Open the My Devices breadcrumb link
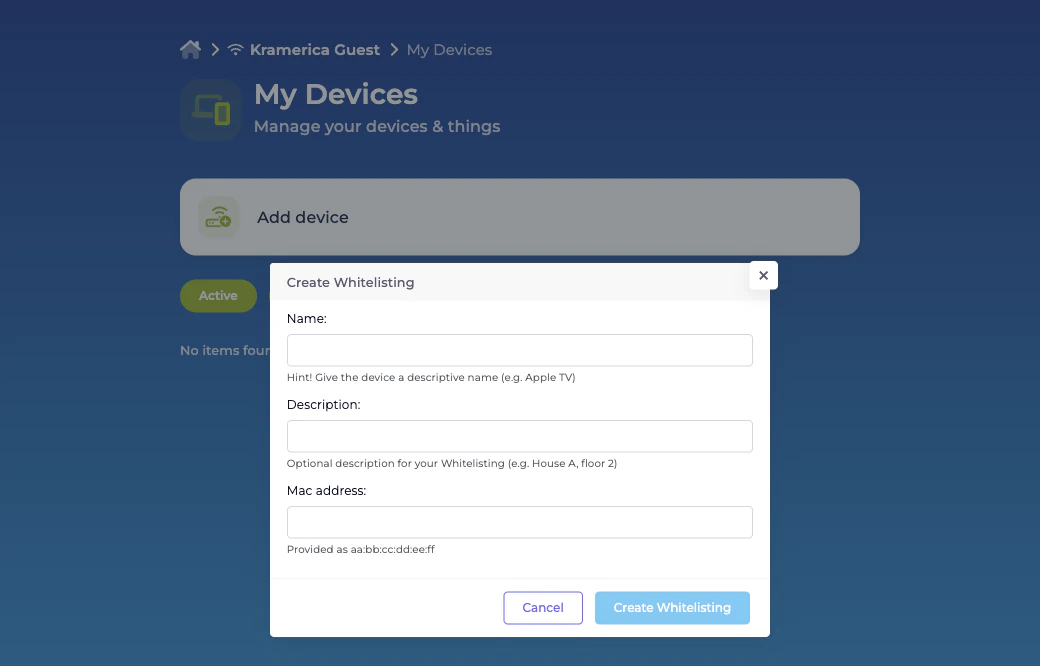This screenshot has height=666, width=1040. [x=448, y=49]
